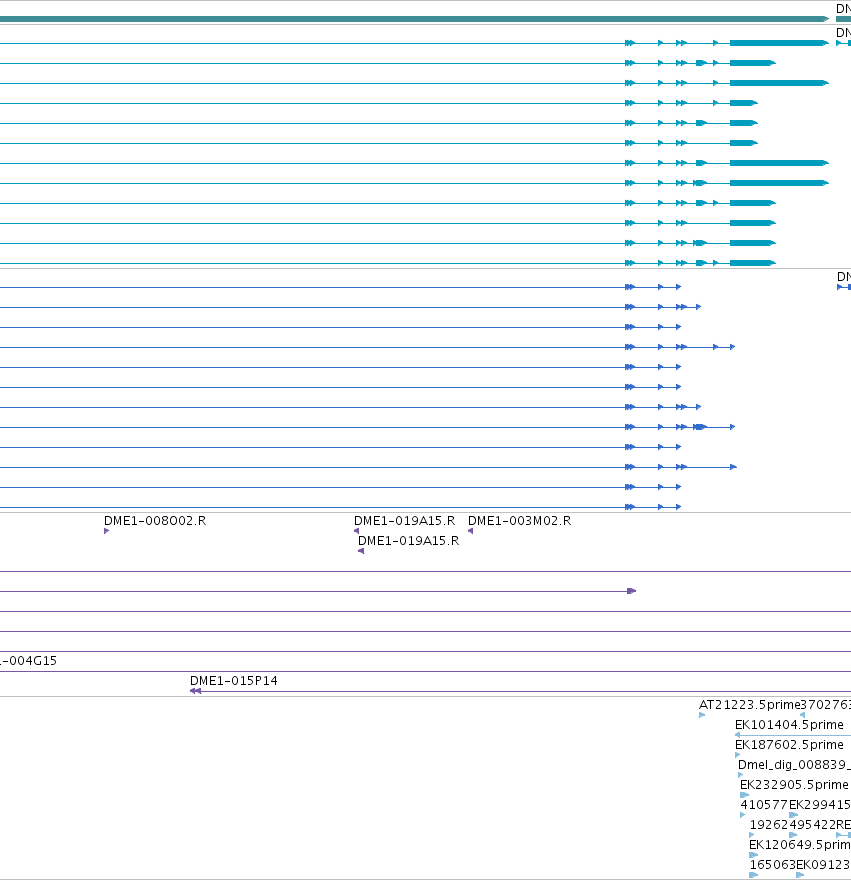
Task: Select the block glyph under 495422
Action: tap(793, 835)
